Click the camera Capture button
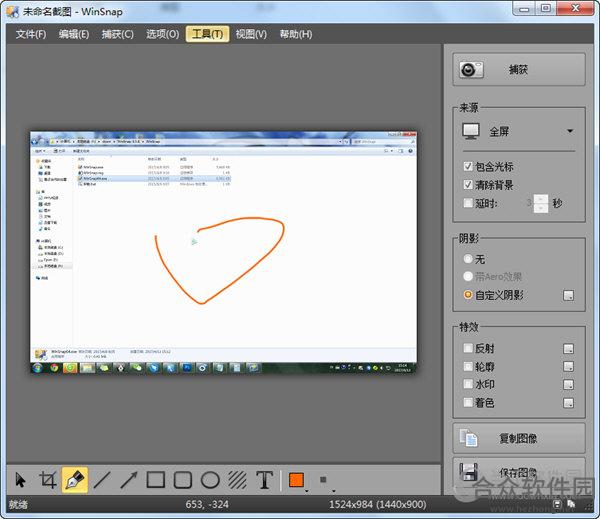Image resolution: width=600 pixels, height=519 pixels. tap(519, 70)
